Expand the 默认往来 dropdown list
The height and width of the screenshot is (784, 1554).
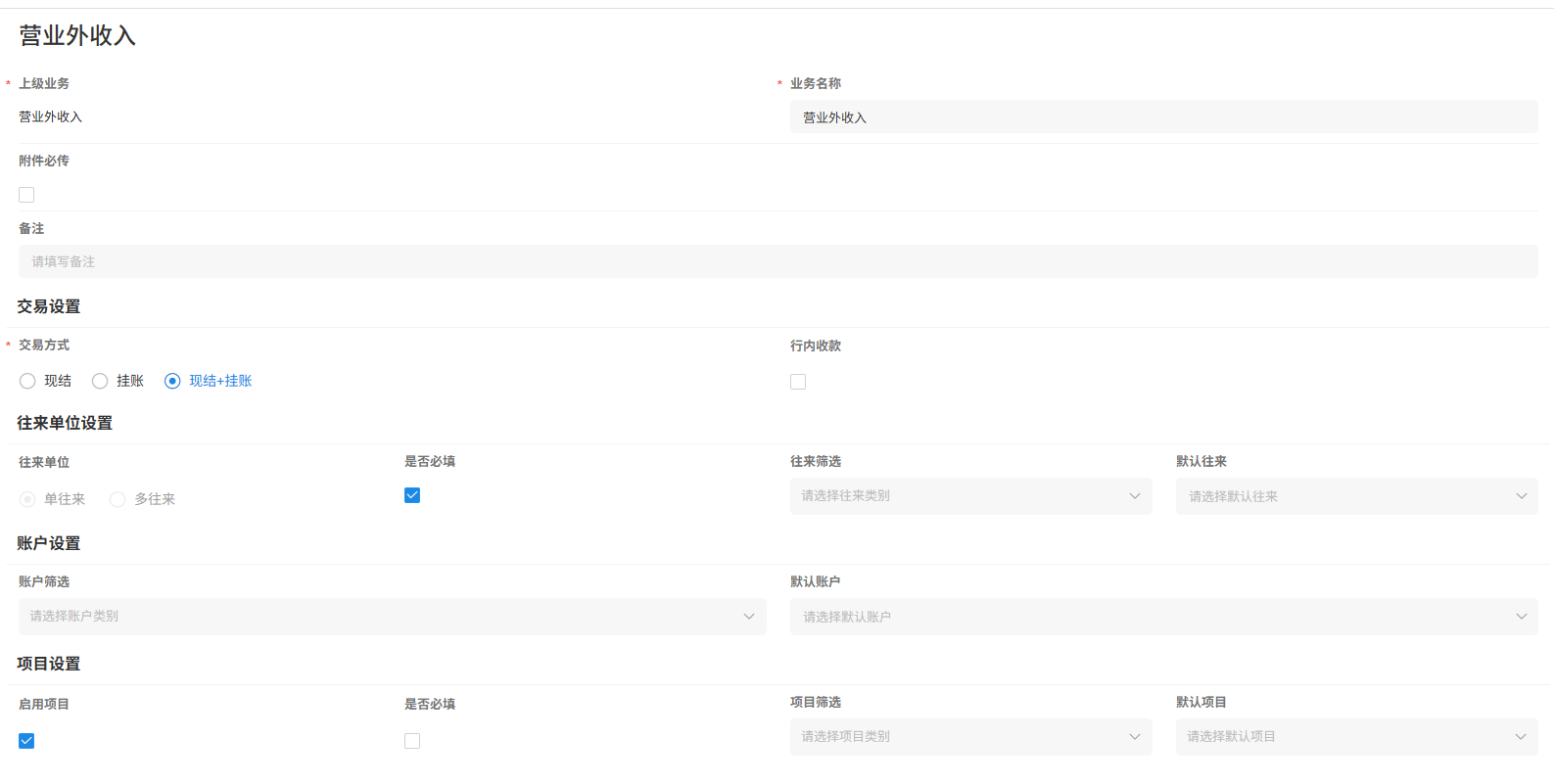pyautogui.click(x=1355, y=496)
